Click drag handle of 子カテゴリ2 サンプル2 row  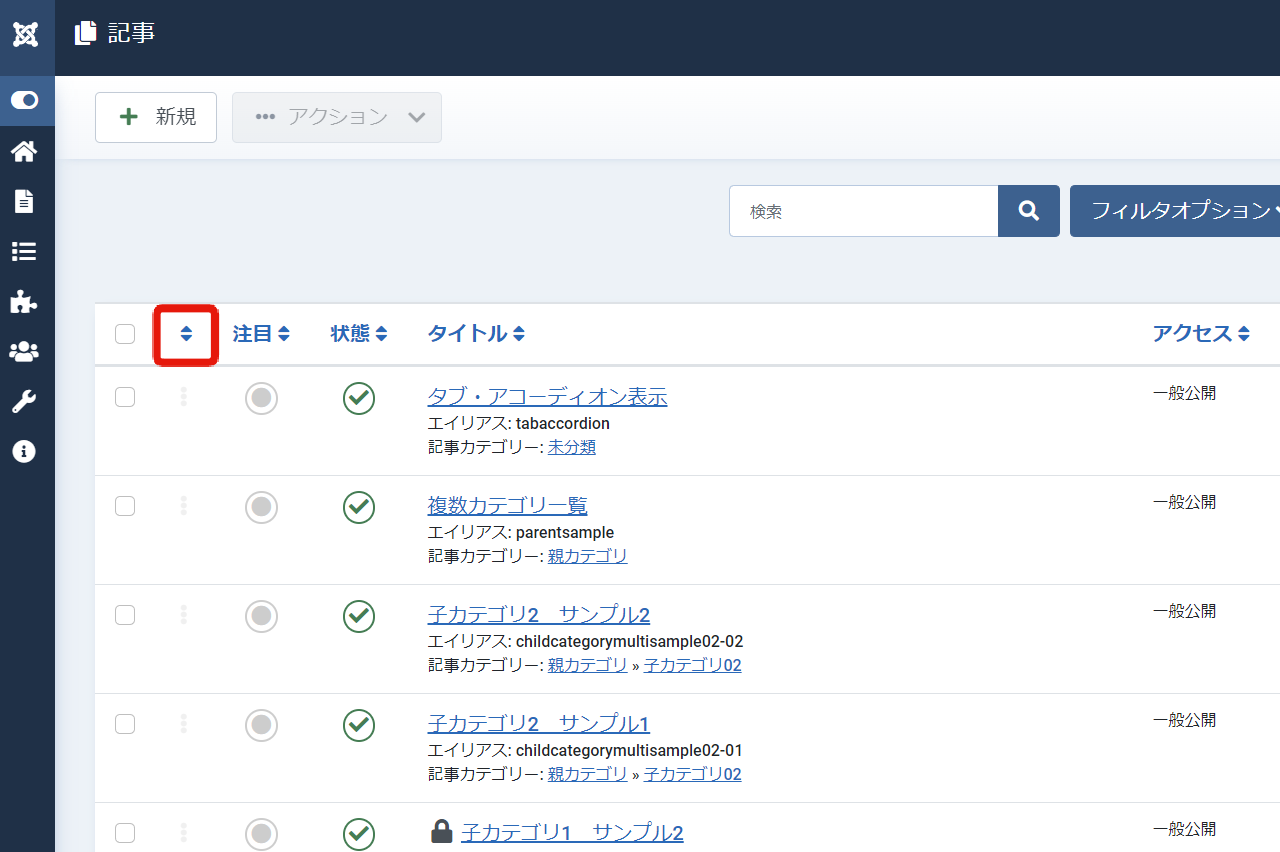(184, 615)
